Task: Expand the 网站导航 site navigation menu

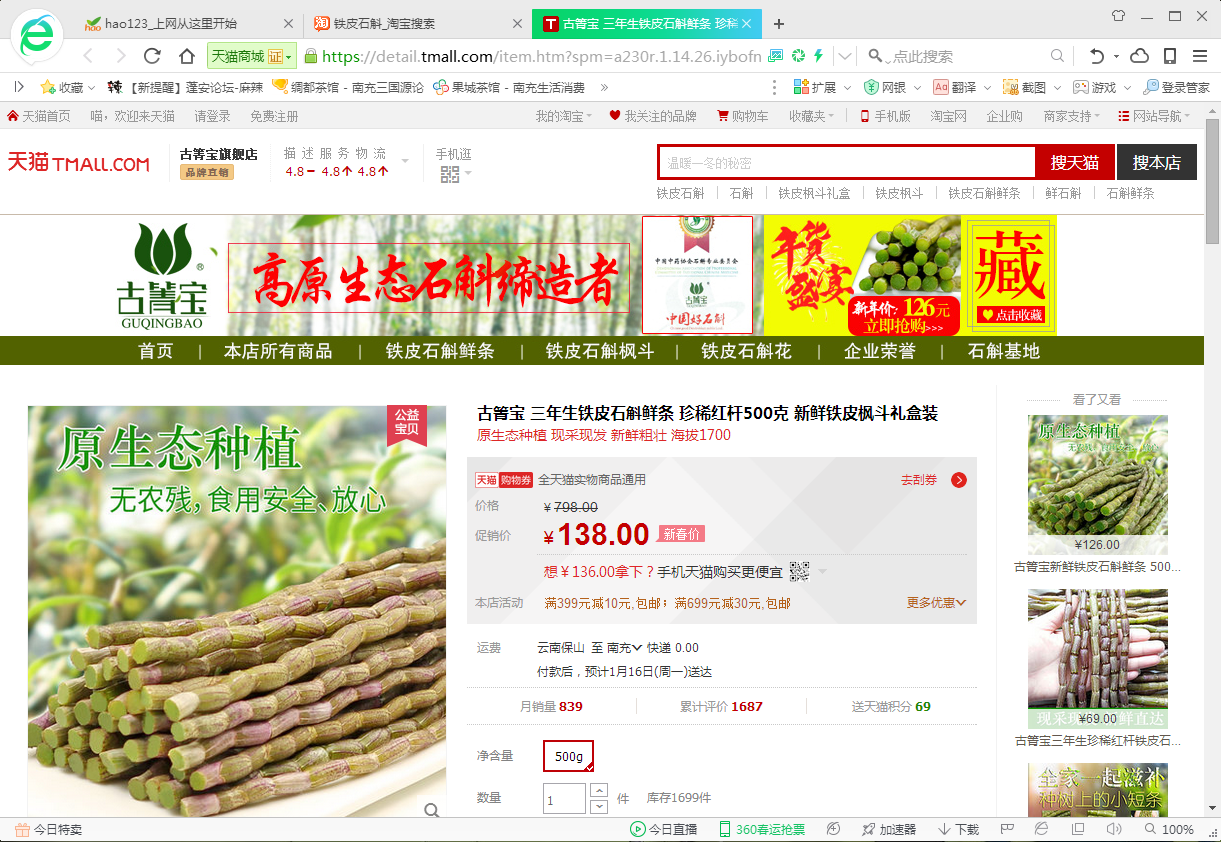Action: pos(1154,116)
